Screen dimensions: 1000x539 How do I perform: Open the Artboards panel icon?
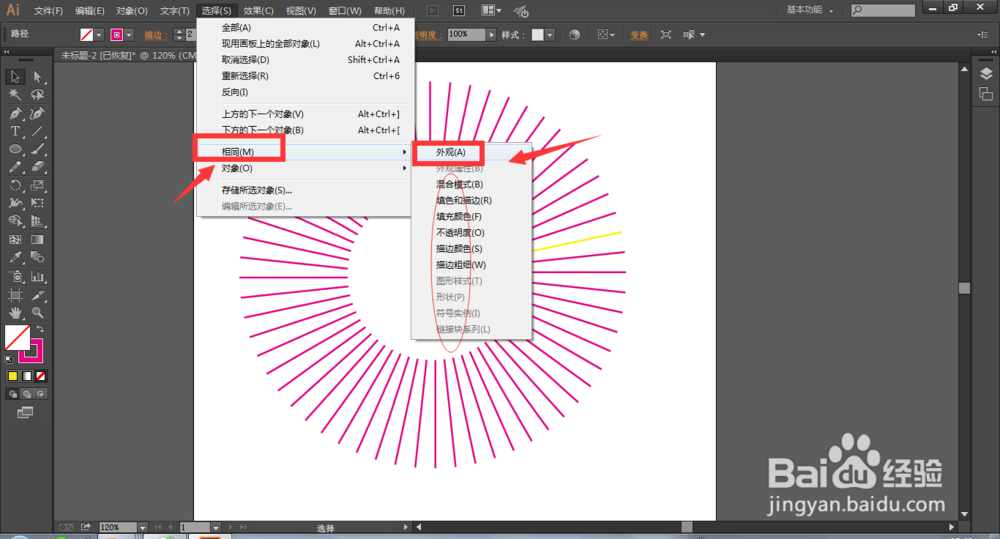986,94
